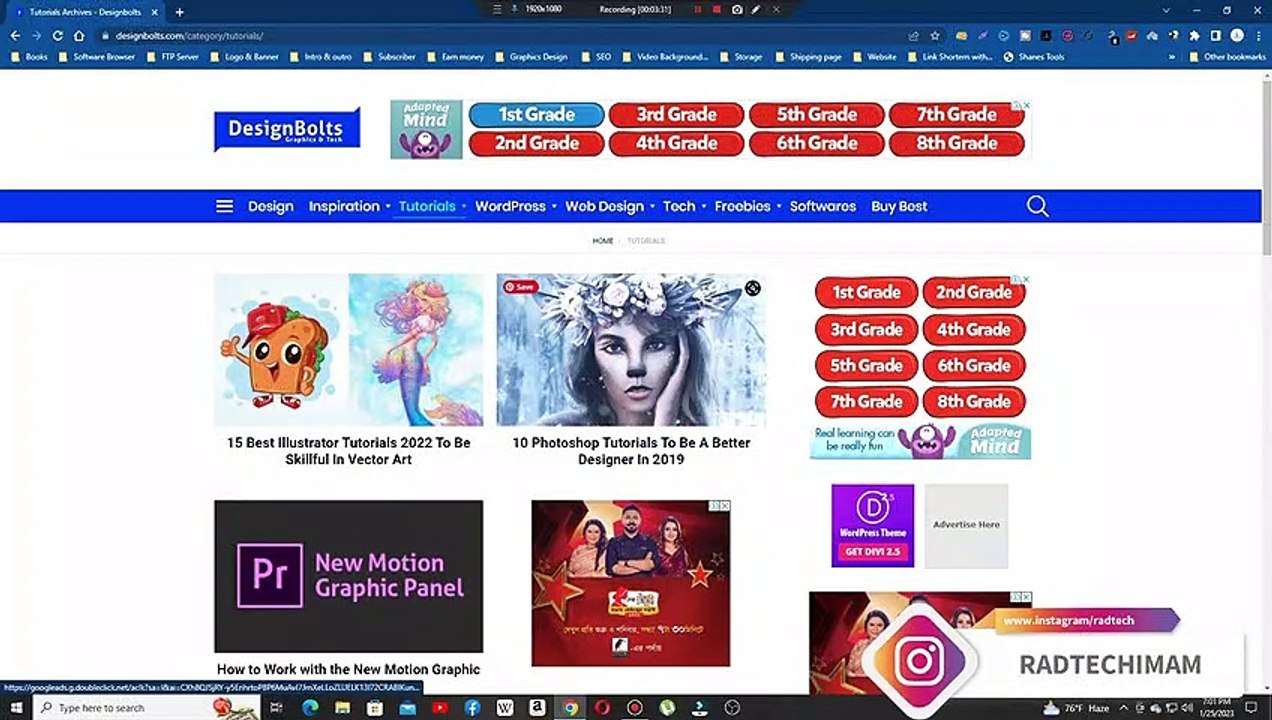Click the browser address bar URL

[189, 36]
